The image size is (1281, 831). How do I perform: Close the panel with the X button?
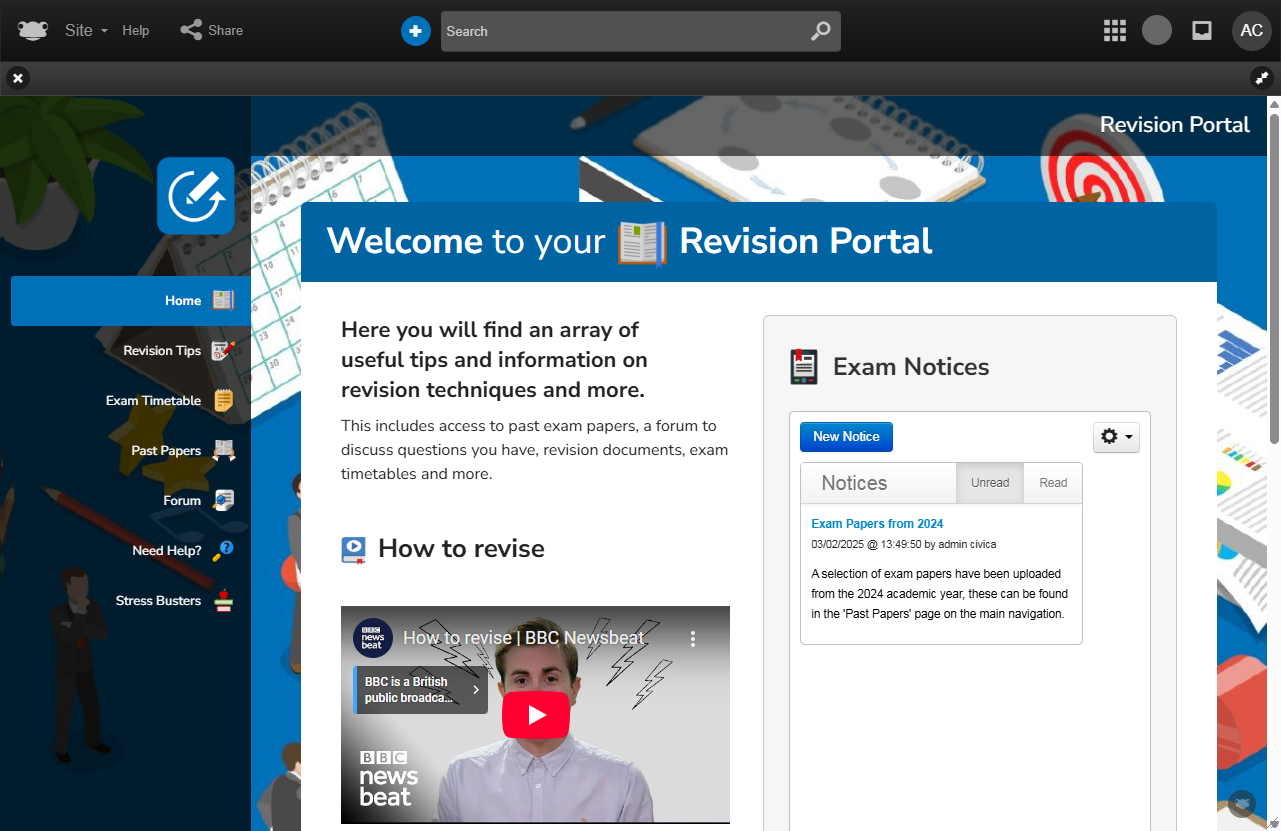(x=18, y=78)
